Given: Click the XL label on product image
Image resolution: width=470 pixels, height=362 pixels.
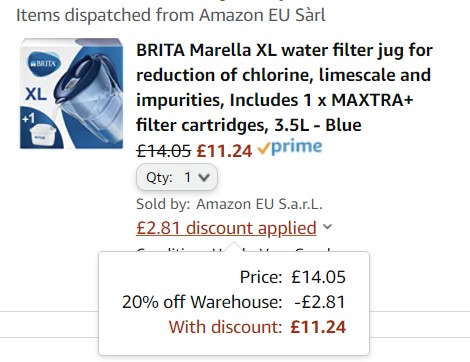Looking at the screenshot, I should [x=36, y=94].
